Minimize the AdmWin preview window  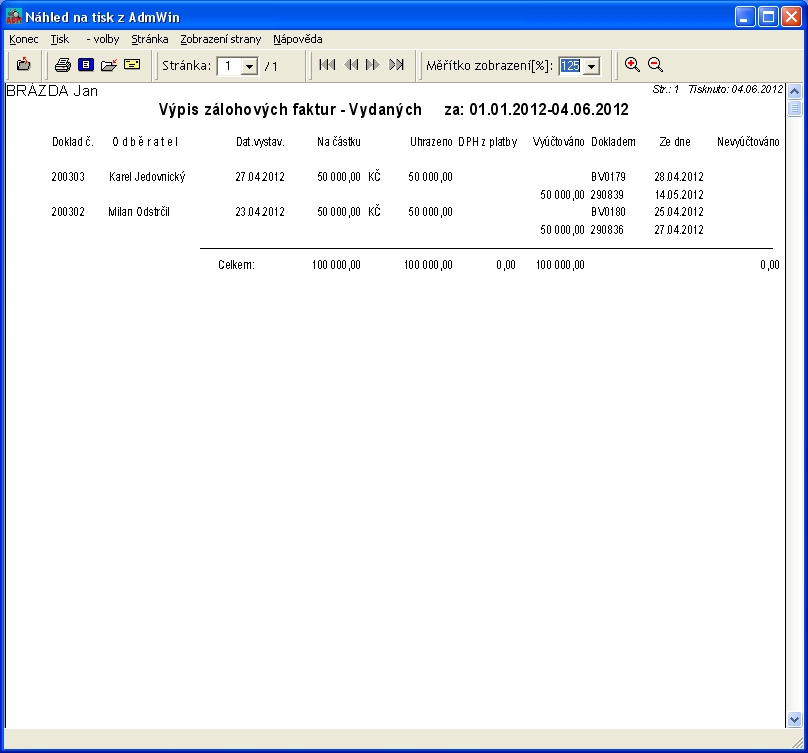745,17
